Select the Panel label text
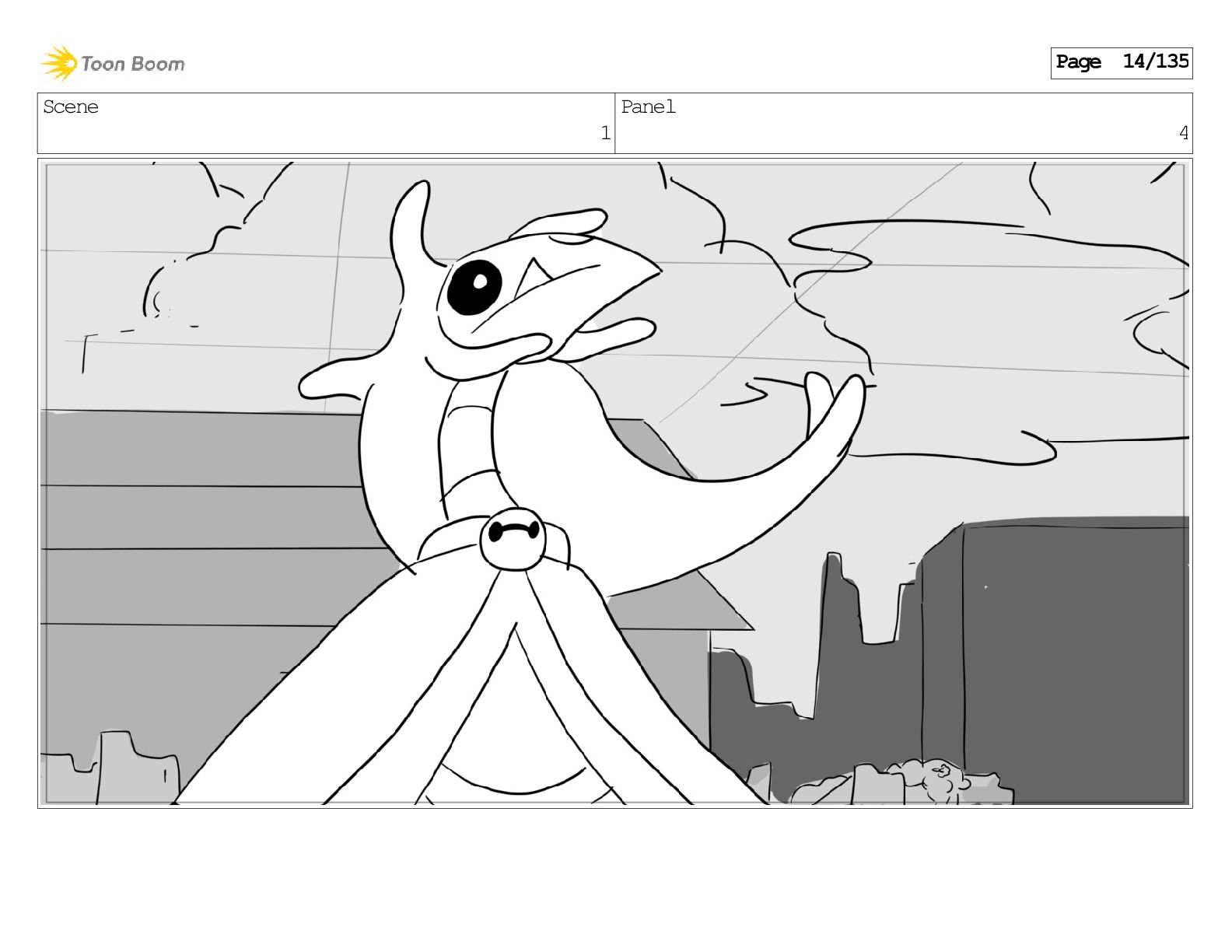The width and height of the screenshot is (1232, 952). [x=648, y=107]
